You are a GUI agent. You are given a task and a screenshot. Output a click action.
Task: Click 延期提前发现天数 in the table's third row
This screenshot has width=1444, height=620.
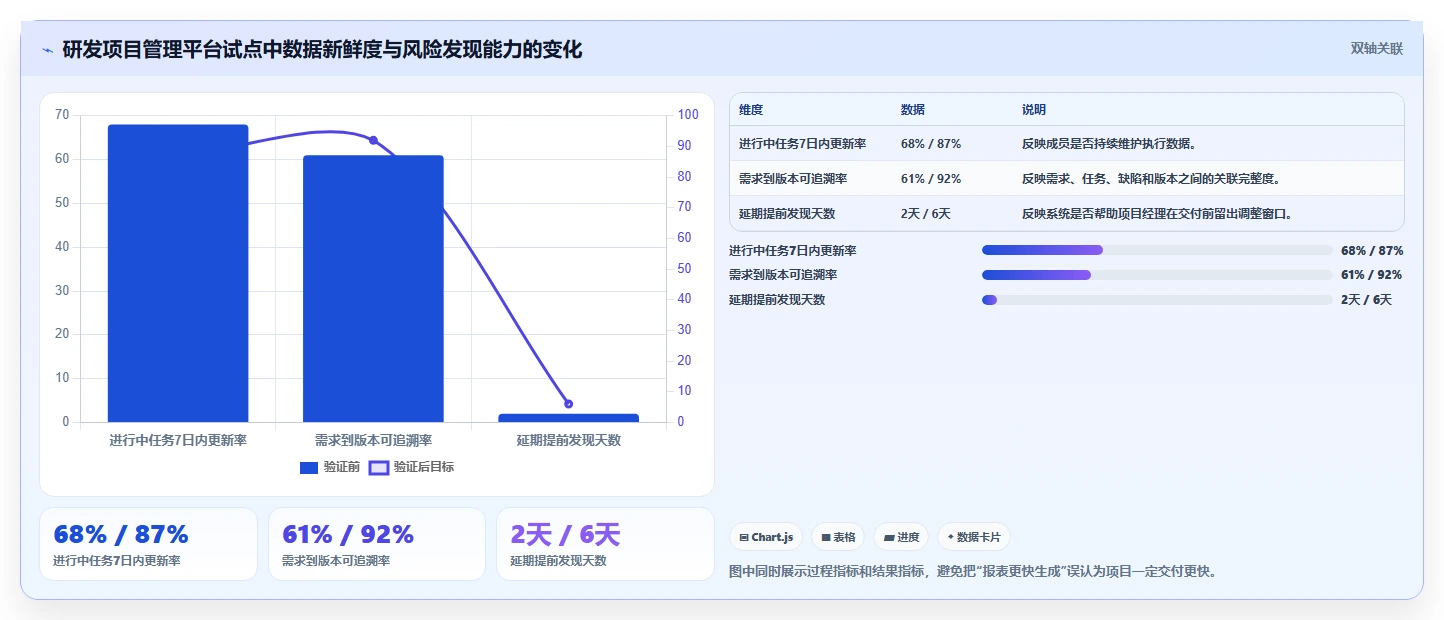[787, 214]
